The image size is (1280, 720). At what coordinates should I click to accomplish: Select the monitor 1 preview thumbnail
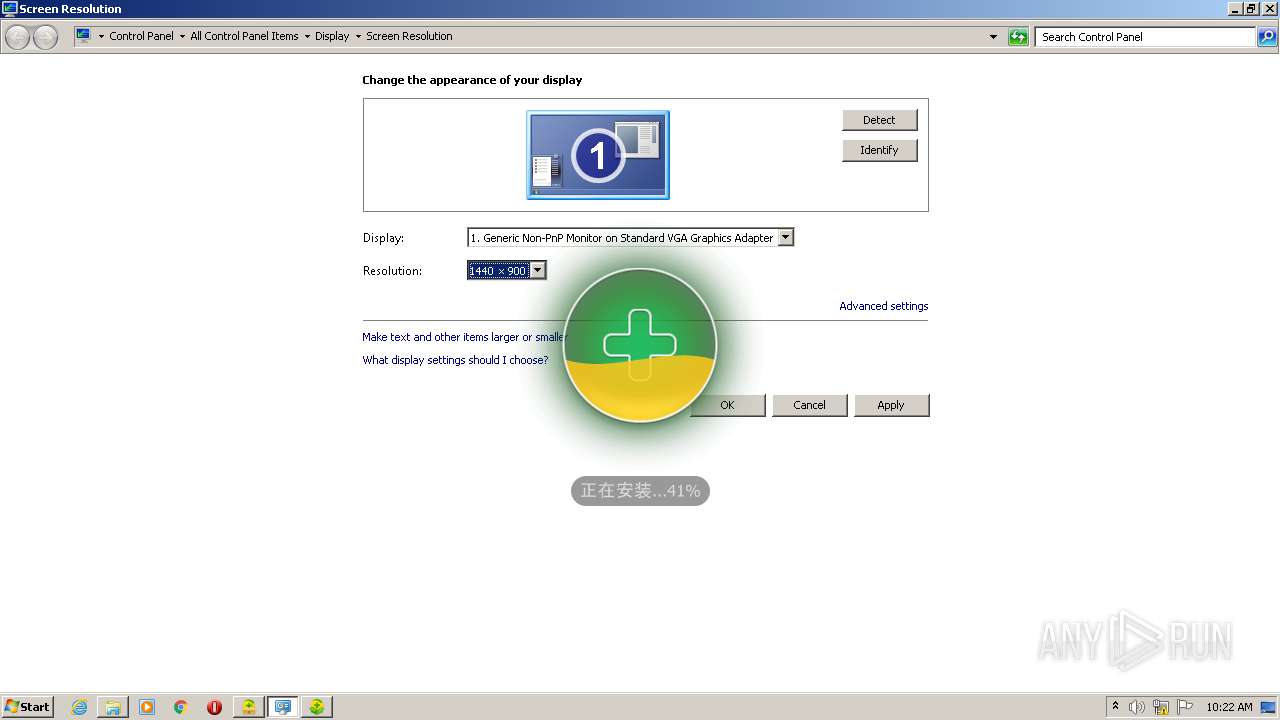598,155
